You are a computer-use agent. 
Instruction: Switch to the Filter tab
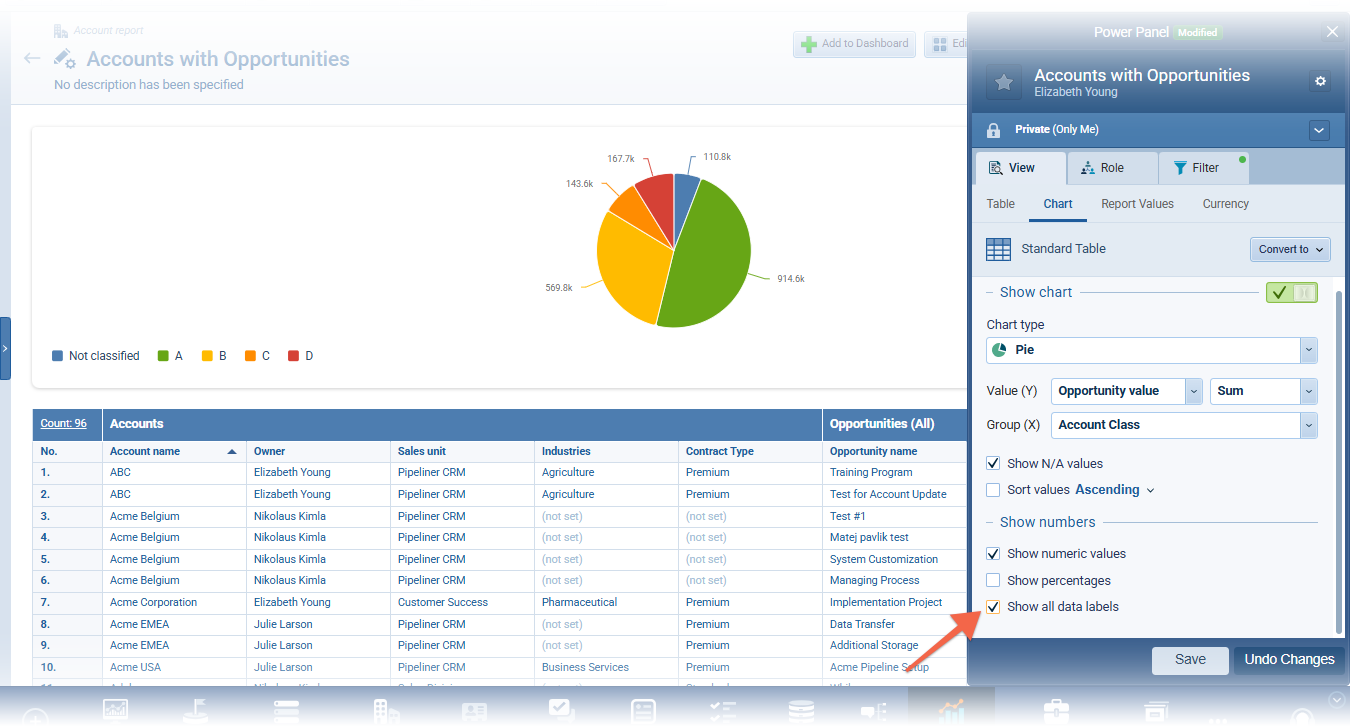coord(1203,168)
